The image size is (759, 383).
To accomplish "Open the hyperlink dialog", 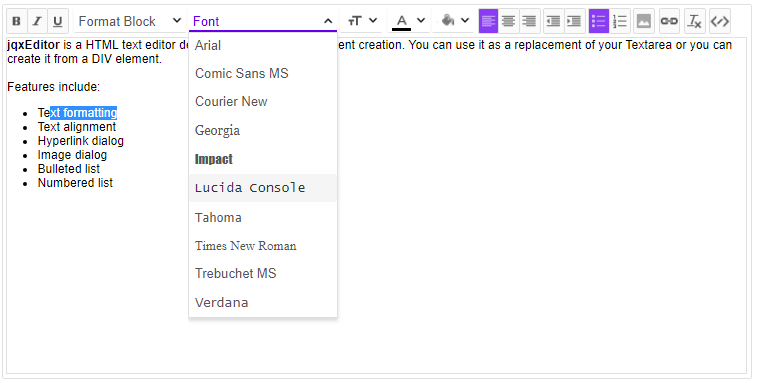I will coord(669,21).
